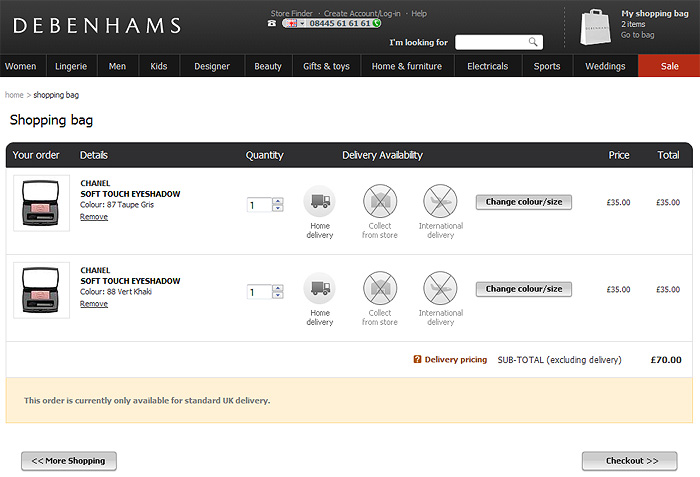Decrease quantity for 88 Vert Khaki eyeshadow

tap(278, 295)
